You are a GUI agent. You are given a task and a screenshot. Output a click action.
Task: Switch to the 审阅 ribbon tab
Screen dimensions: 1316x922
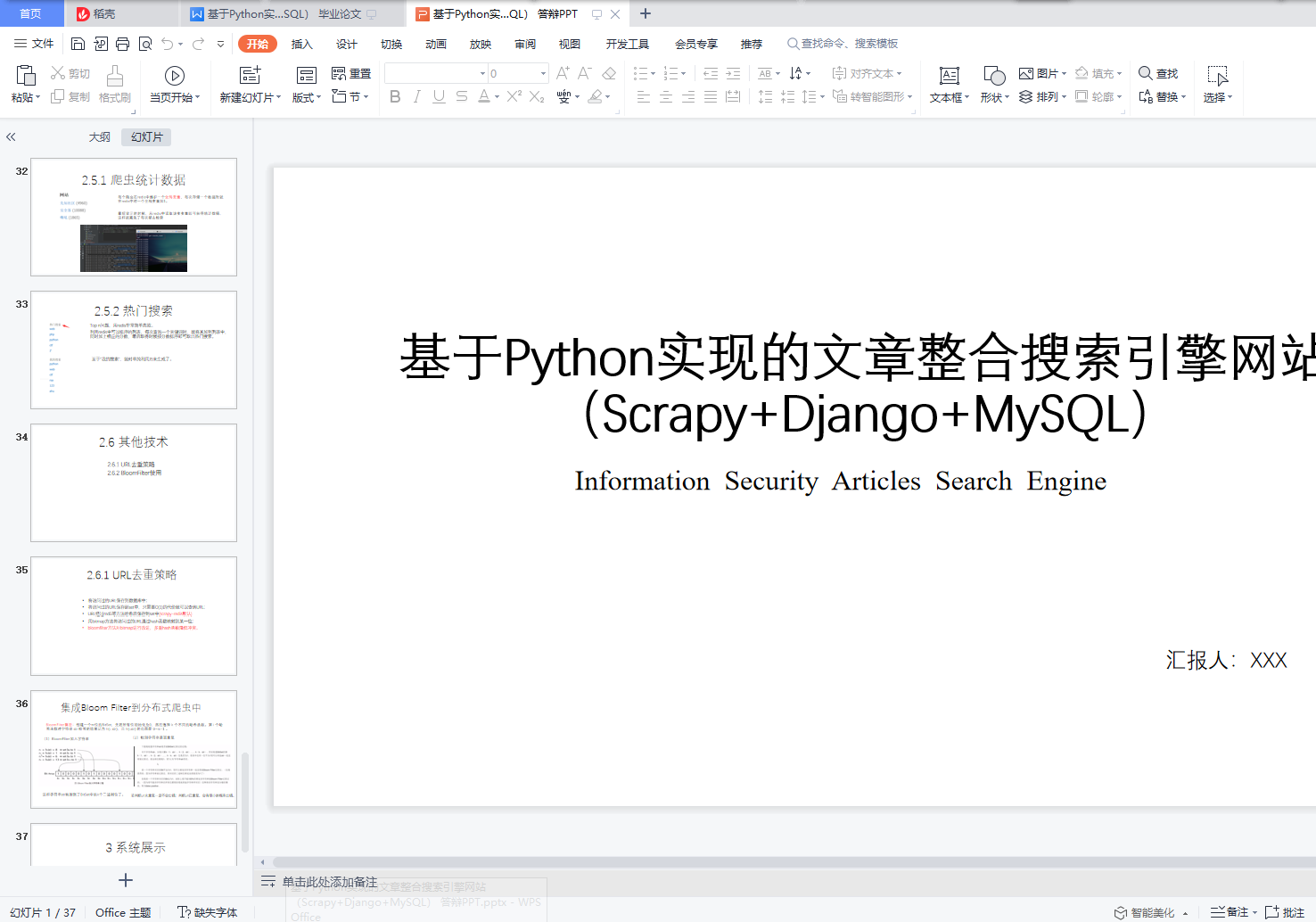[x=525, y=44]
